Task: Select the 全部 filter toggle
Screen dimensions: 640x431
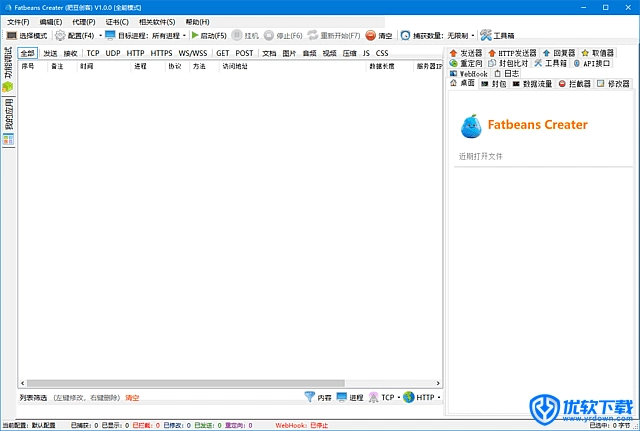Action: pyautogui.click(x=28, y=53)
